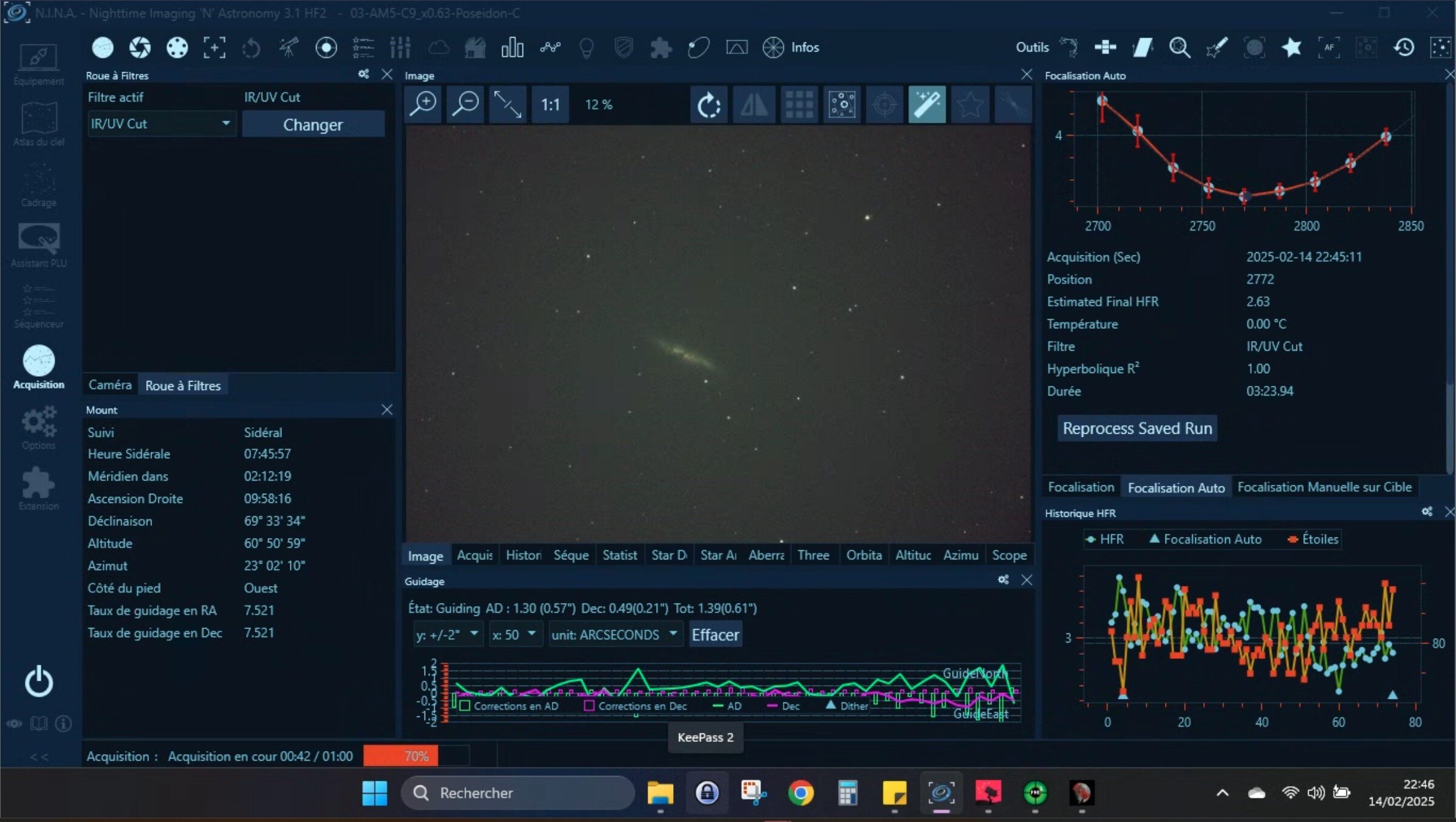The width and height of the screenshot is (1456, 822).
Task: Click the 1:1 zoom button
Action: [x=550, y=105]
